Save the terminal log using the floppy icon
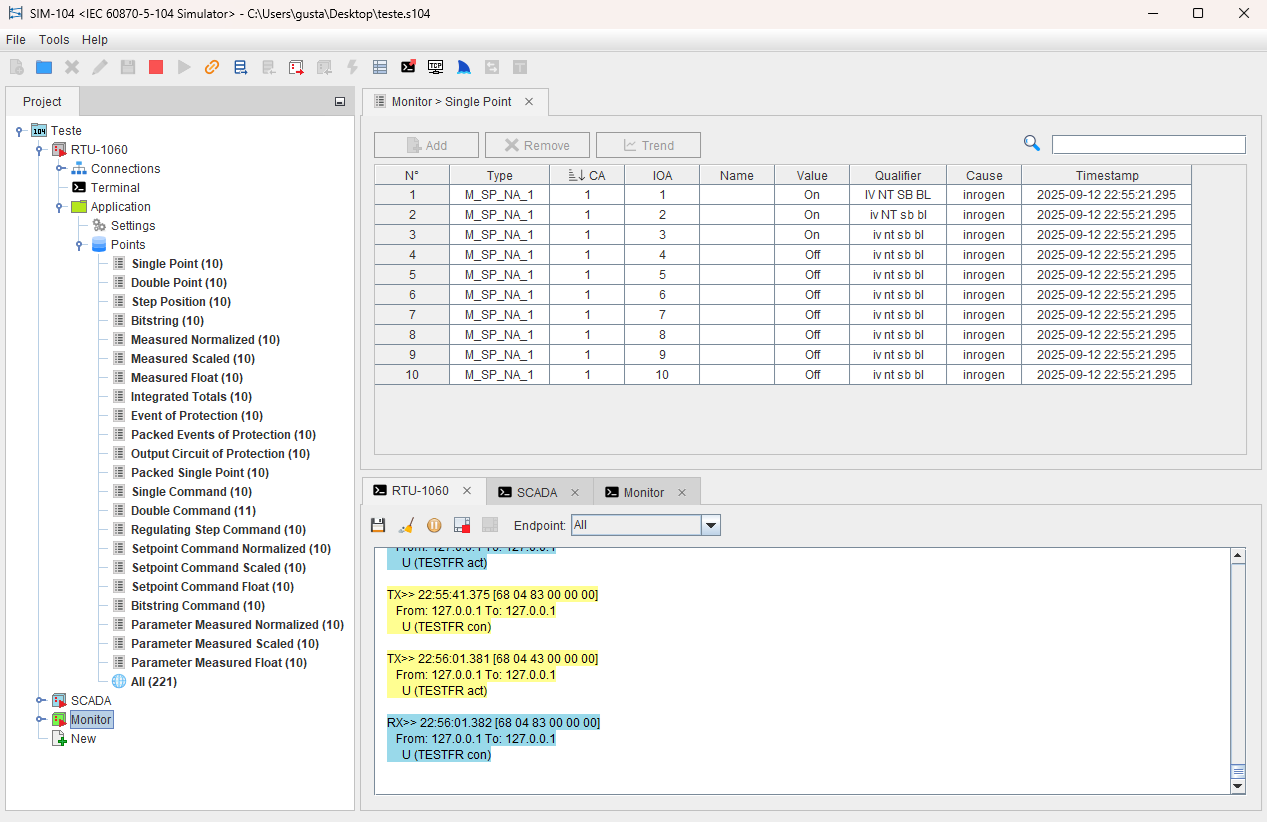The height and width of the screenshot is (822, 1267). click(x=378, y=525)
